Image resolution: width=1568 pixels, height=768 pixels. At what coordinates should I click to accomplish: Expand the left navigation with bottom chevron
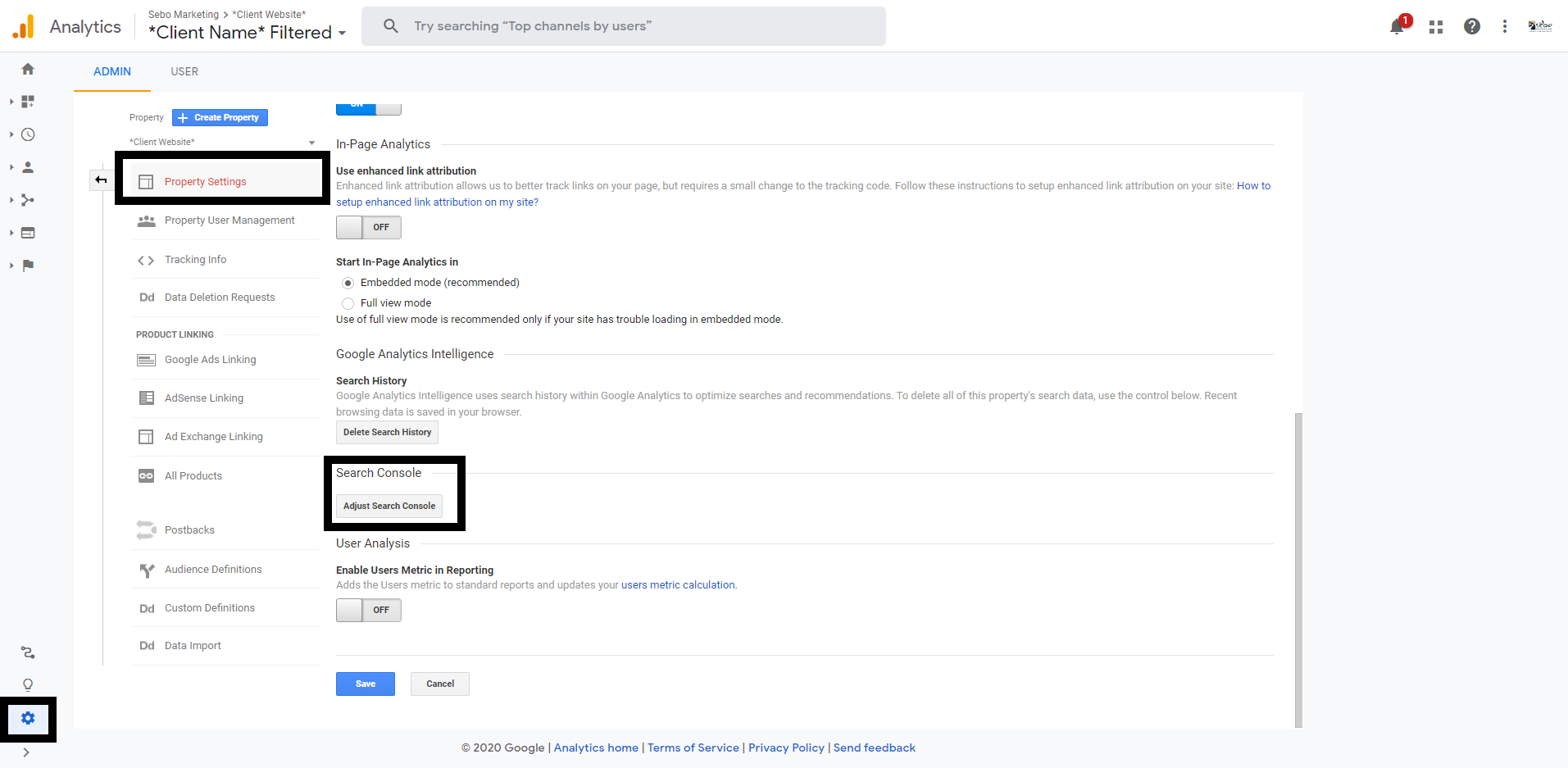point(26,752)
